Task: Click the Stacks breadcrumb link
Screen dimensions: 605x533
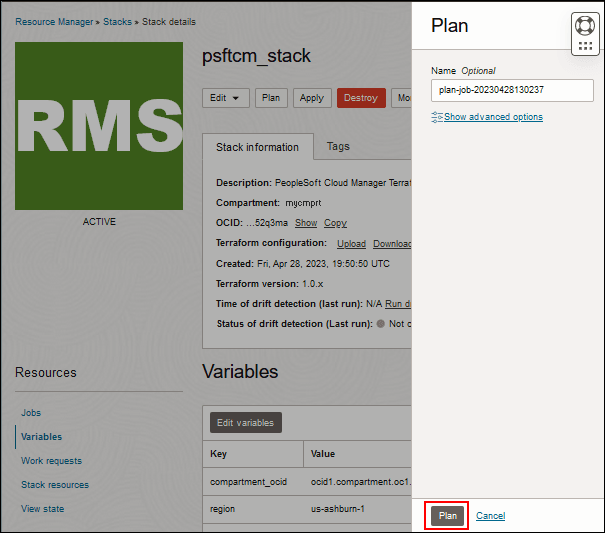Action: click(117, 22)
